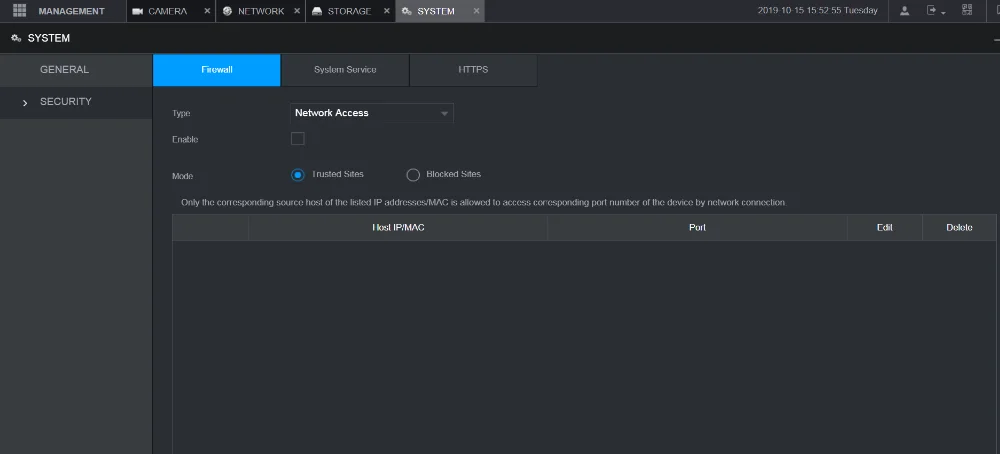Go to MANAGEMENT home

[71, 11]
